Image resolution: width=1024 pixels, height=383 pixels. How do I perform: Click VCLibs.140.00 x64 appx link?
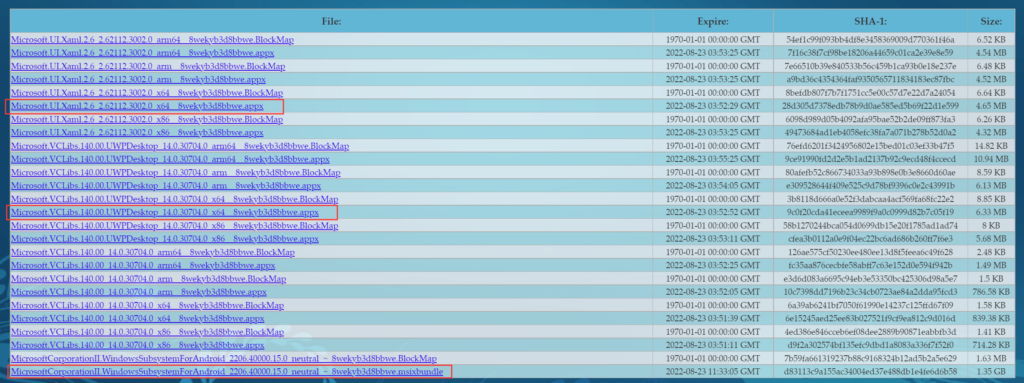click(137, 319)
